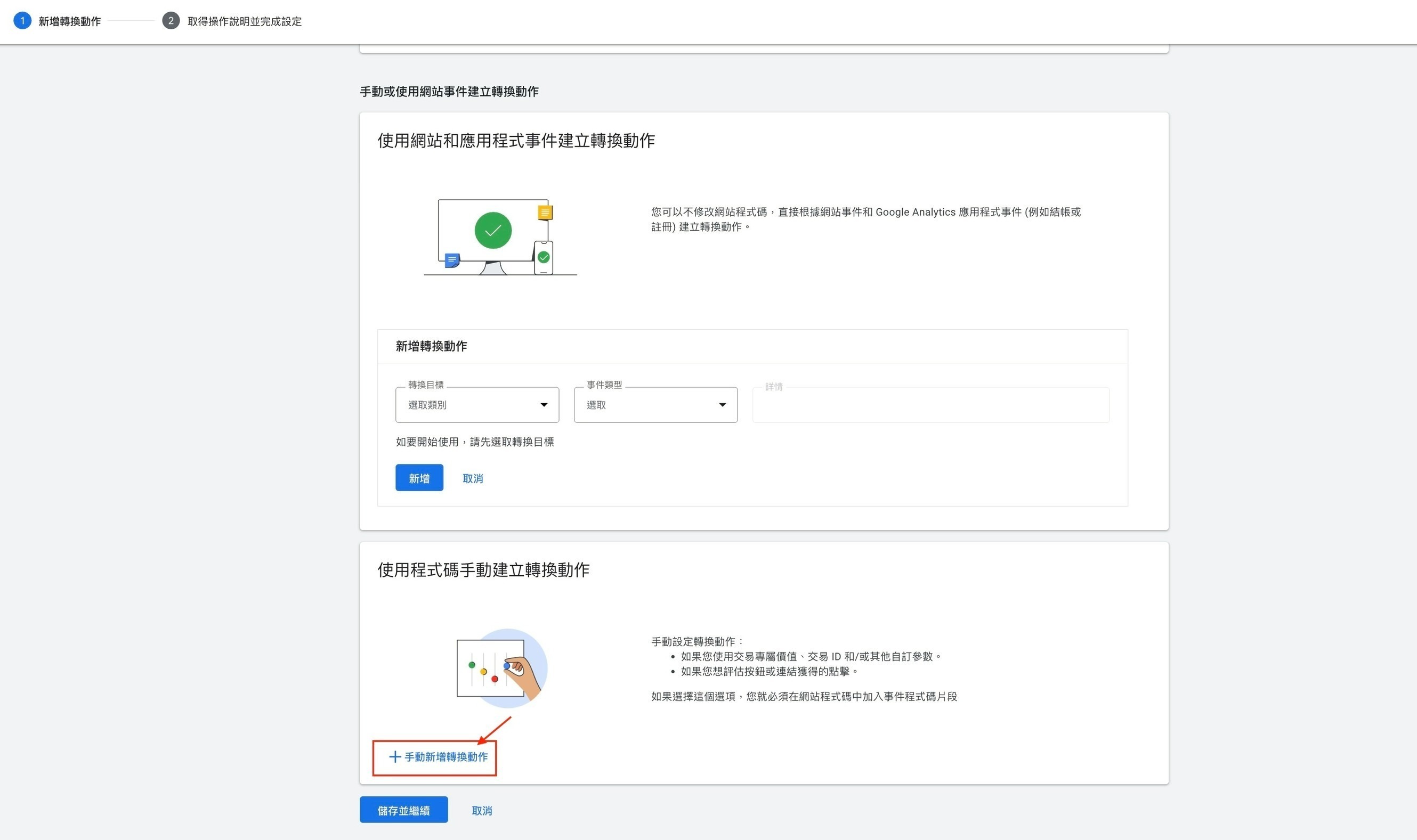Click the dropdown arrow in 事件類型 field

pos(722,405)
